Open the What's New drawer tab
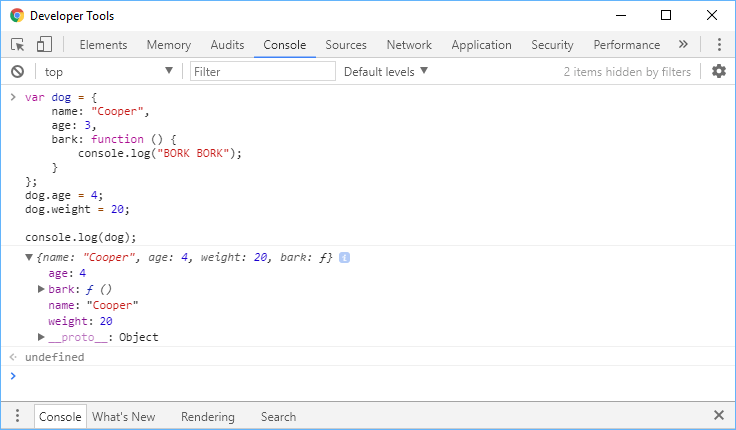The image size is (736, 430). [x=123, y=416]
